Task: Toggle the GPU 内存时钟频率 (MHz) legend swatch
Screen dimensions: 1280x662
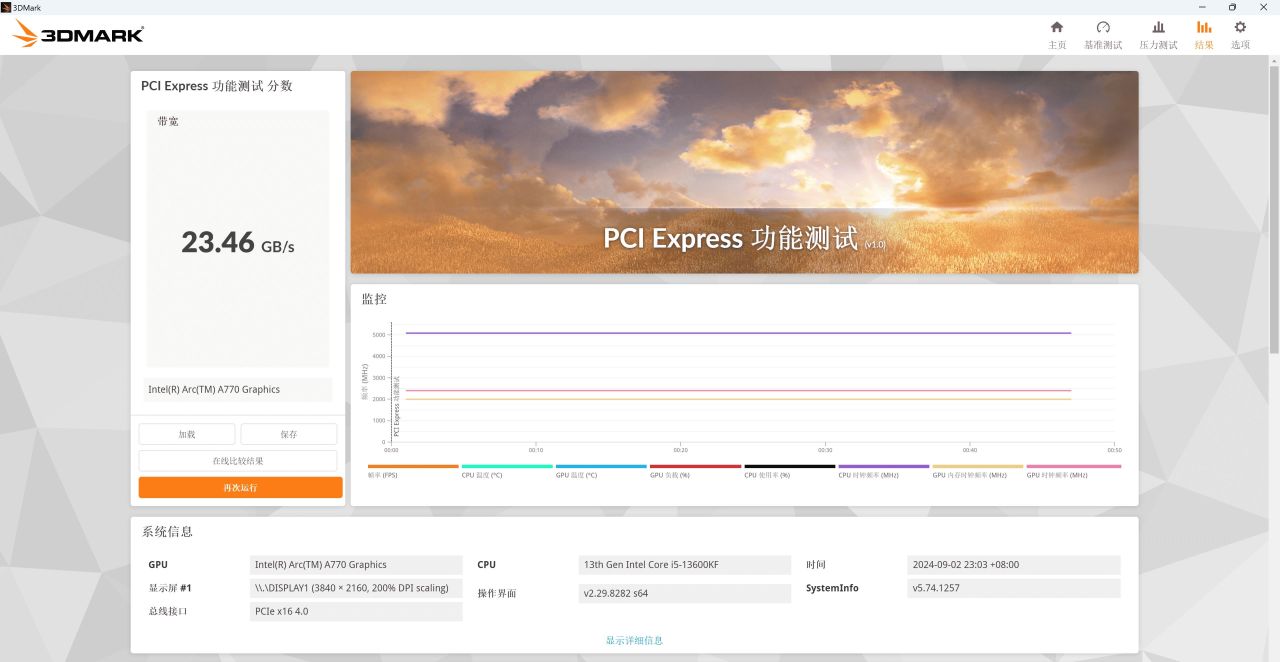Action: (978, 466)
